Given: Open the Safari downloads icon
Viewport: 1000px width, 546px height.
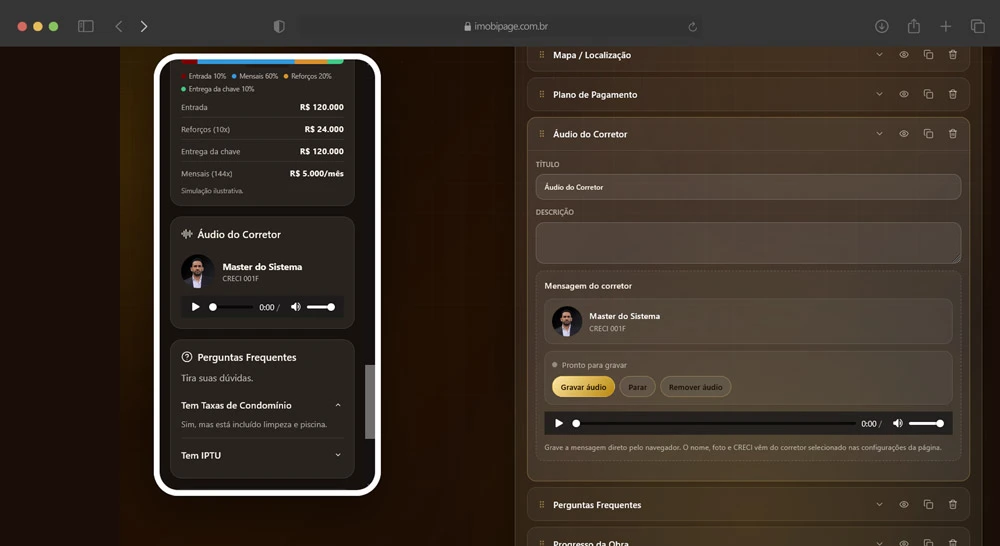Looking at the screenshot, I should click(881, 26).
